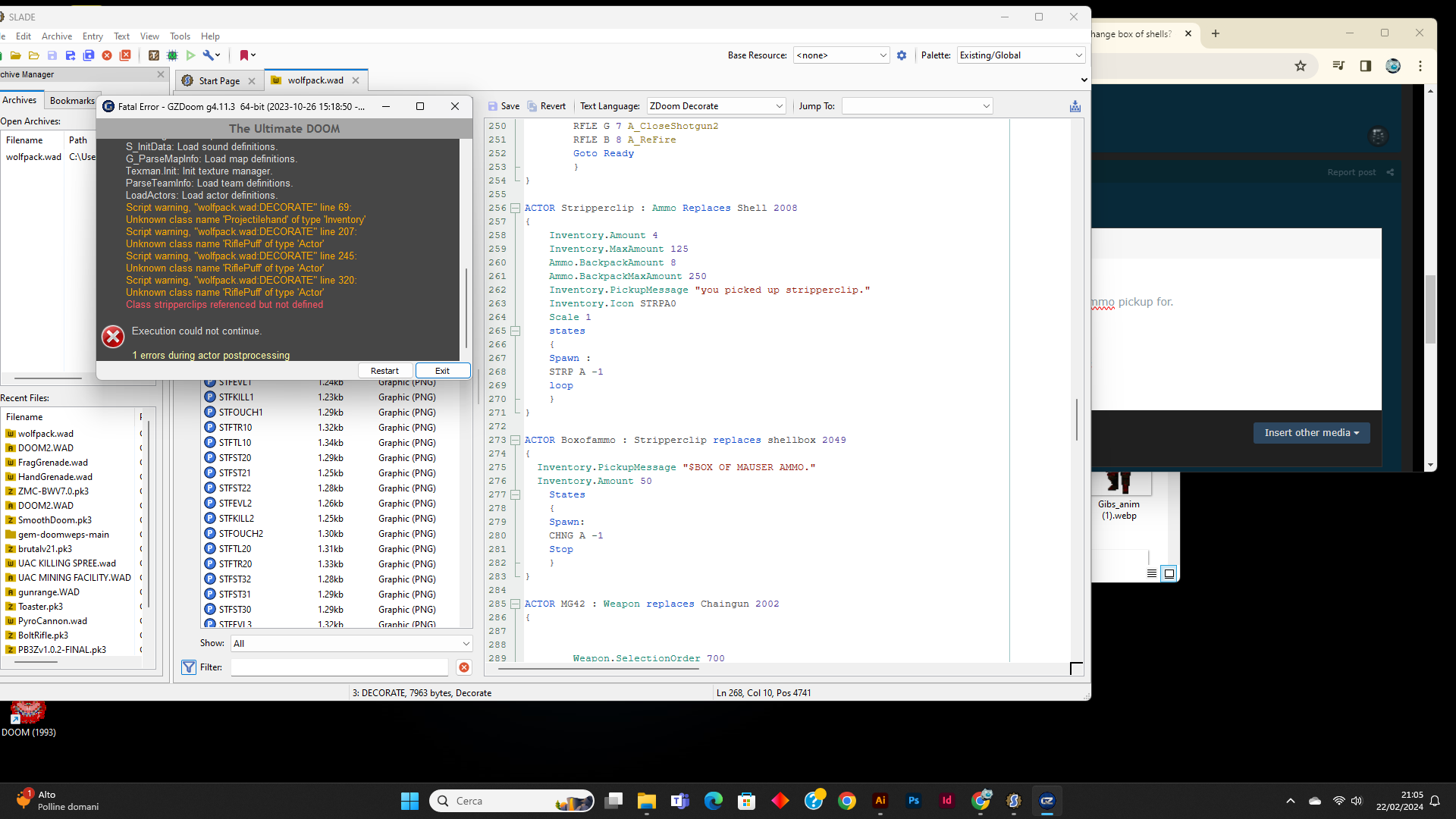Open the Show All entry type dropdown
The width and height of the screenshot is (1456, 819).
[352, 644]
